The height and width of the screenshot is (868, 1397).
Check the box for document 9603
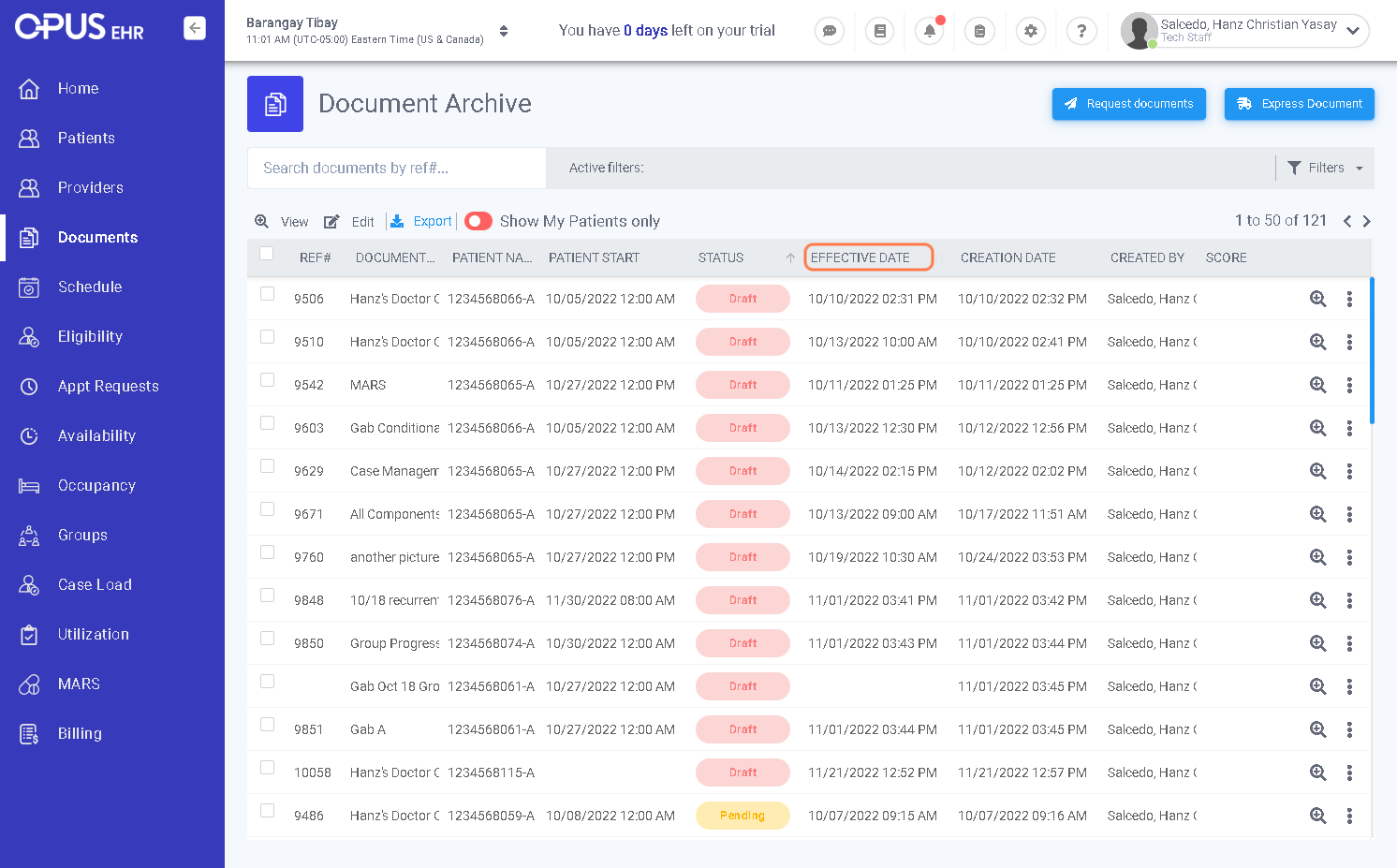pyautogui.click(x=268, y=423)
